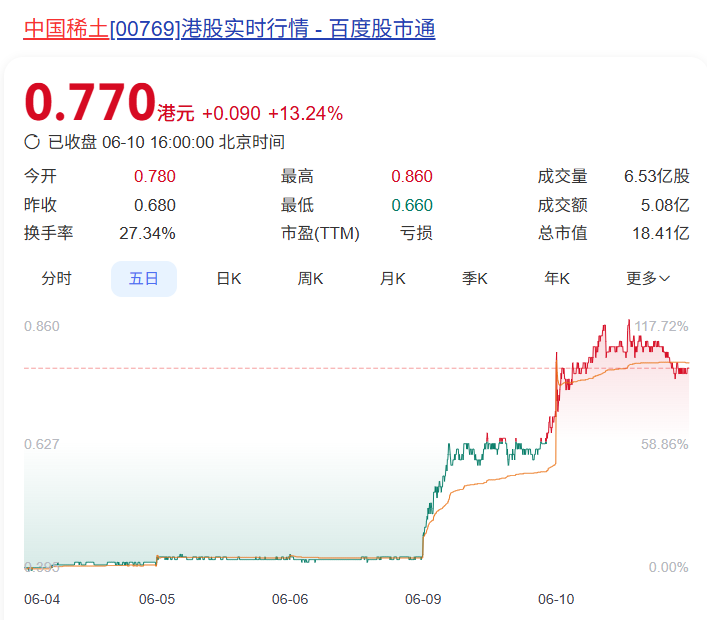View the 季K quarterly chart
707x620 pixels.
coord(474,279)
